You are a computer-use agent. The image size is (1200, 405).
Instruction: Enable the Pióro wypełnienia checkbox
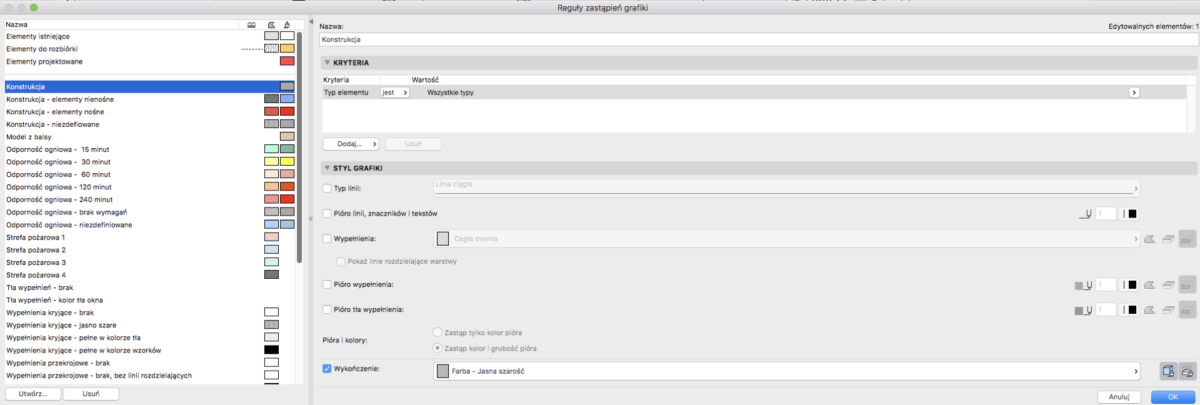click(327, 285)
